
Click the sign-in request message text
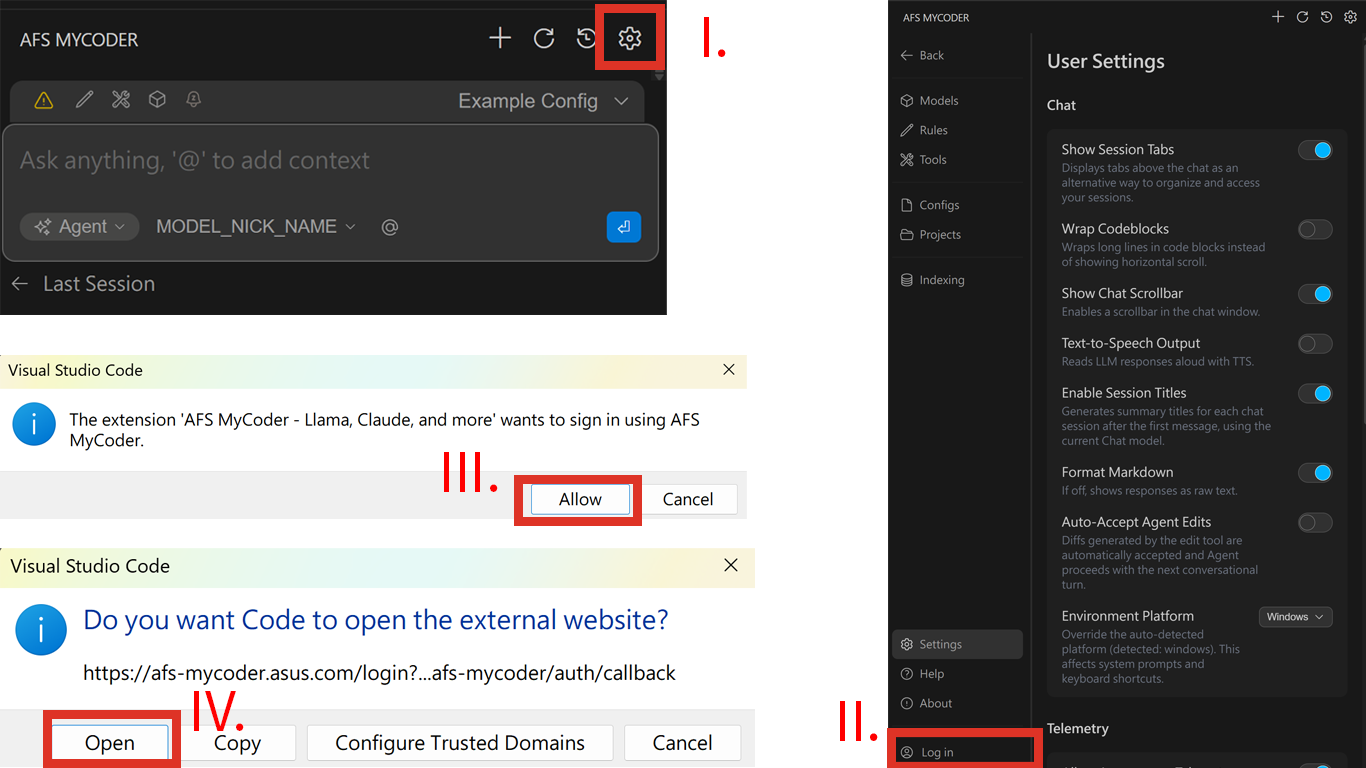pyautogui.click(x=384, y=429)
